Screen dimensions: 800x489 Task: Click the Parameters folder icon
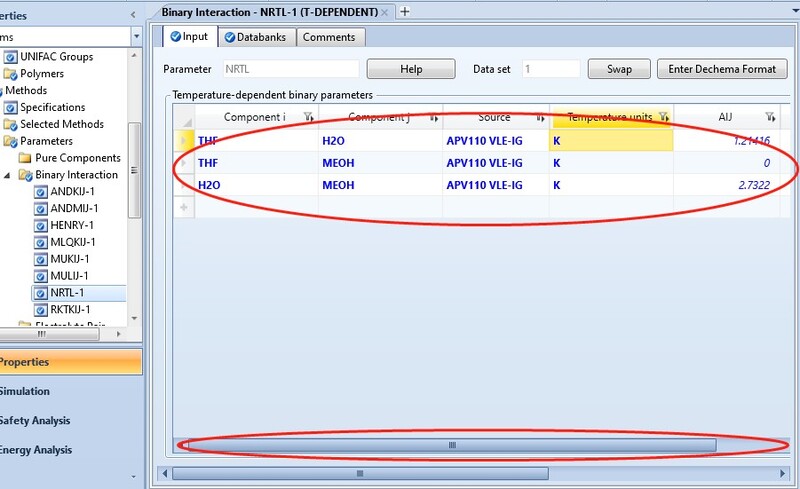pos(10,141)
